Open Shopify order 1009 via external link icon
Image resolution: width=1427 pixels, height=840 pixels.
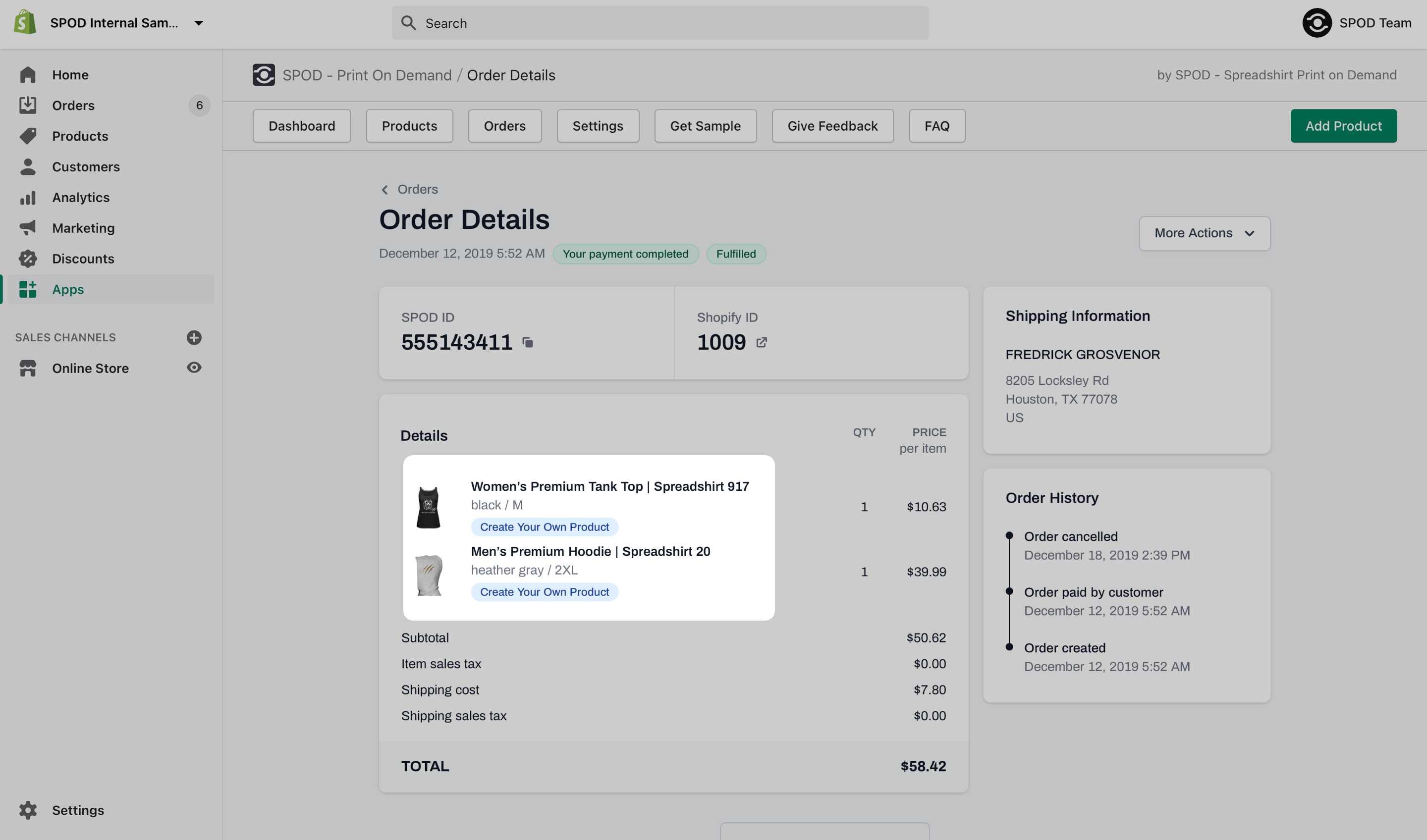pos(762,342)
